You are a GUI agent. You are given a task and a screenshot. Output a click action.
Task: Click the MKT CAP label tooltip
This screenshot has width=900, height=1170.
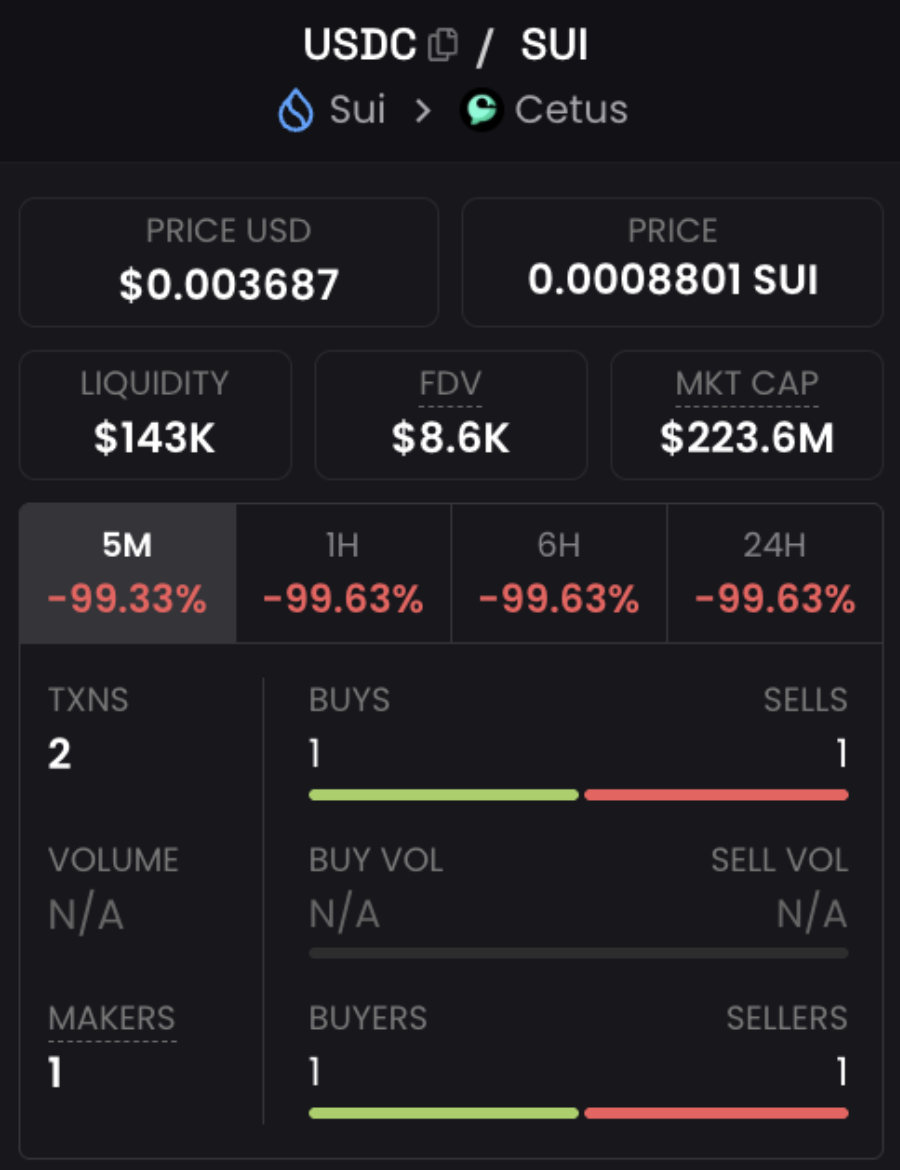[x=747, y=384]
